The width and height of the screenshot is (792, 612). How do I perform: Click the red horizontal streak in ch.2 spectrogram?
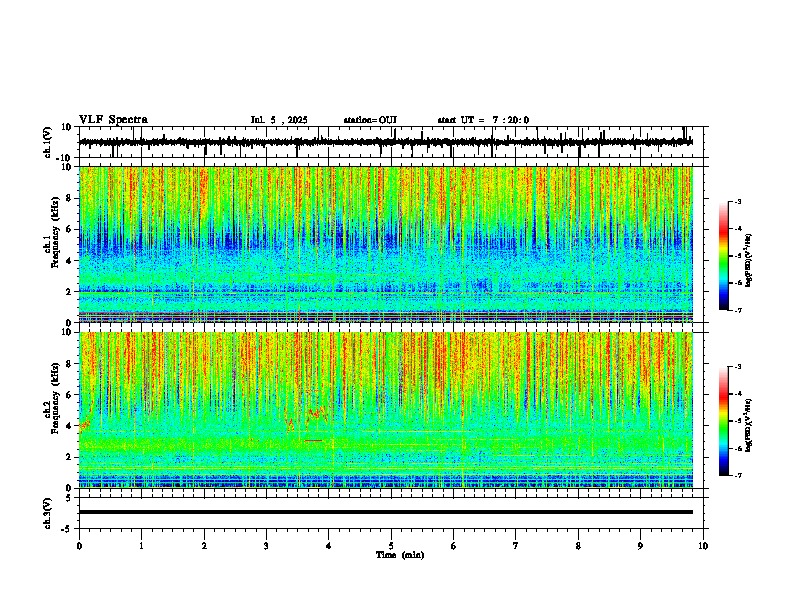313,441
